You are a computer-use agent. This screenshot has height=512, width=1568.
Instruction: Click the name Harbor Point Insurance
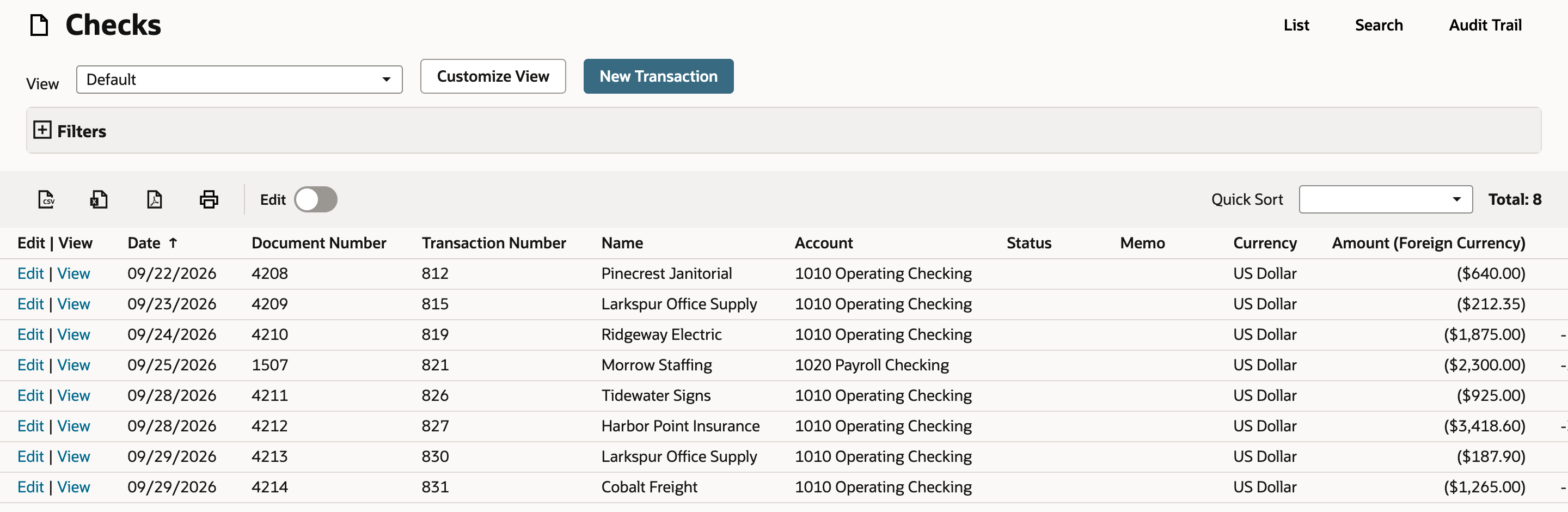point(680,425)
